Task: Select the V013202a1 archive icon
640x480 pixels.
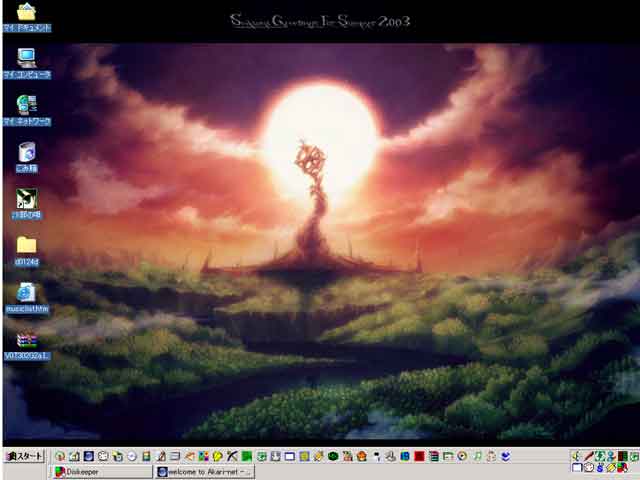Action: tap(27, 340)
